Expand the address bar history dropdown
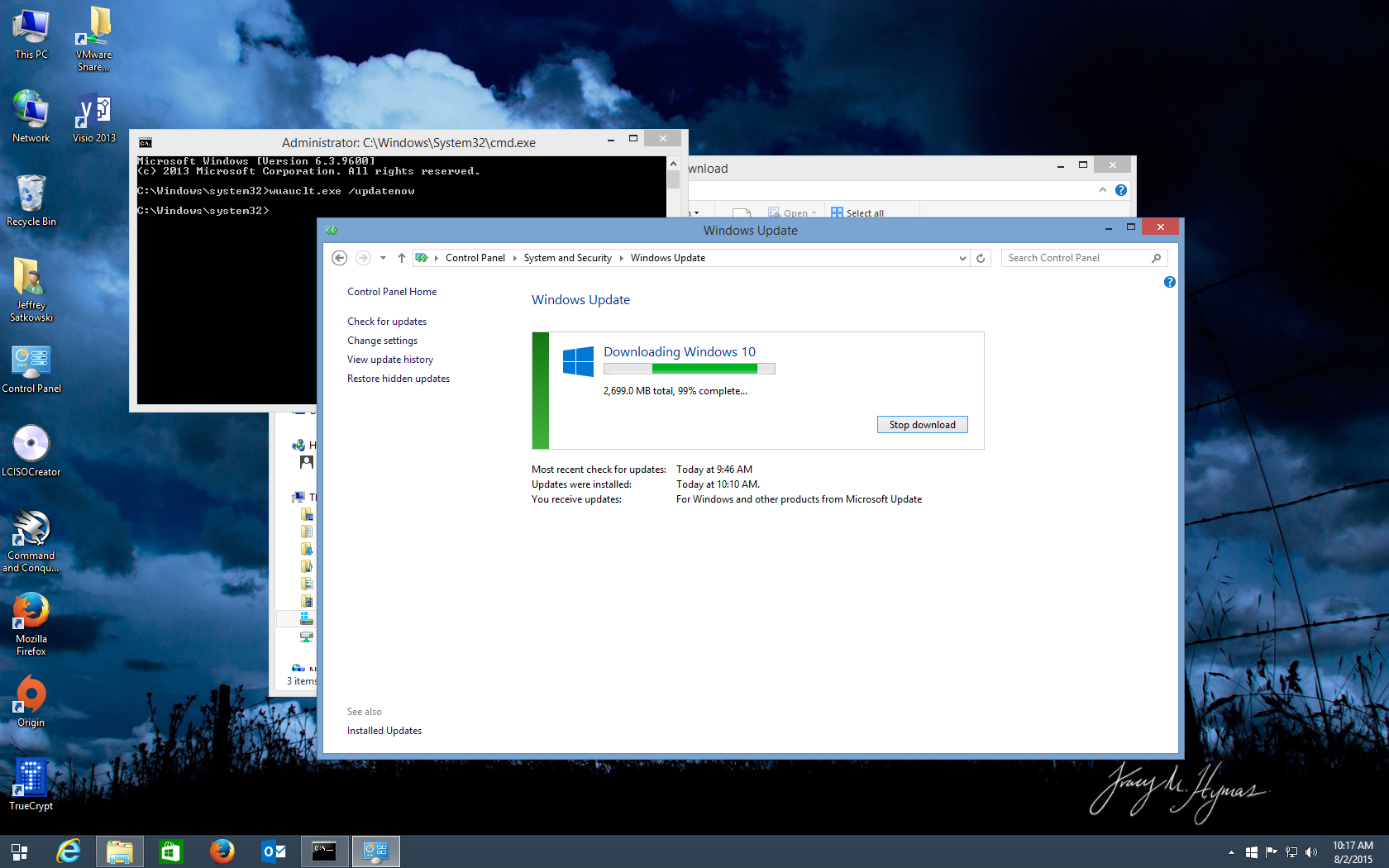This screenshot has width=1389, height=868. coord(962,258)
